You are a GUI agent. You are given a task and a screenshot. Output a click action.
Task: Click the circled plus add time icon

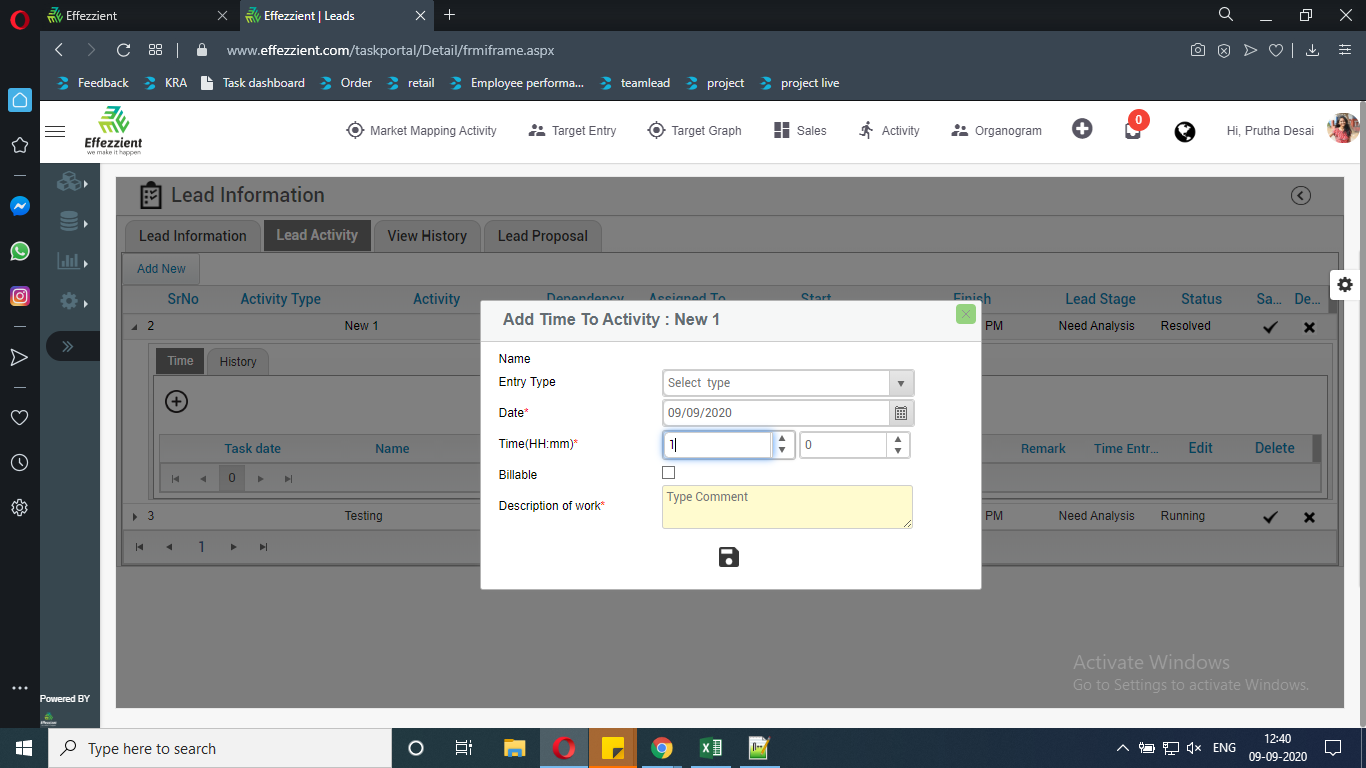tap(176, 401)
